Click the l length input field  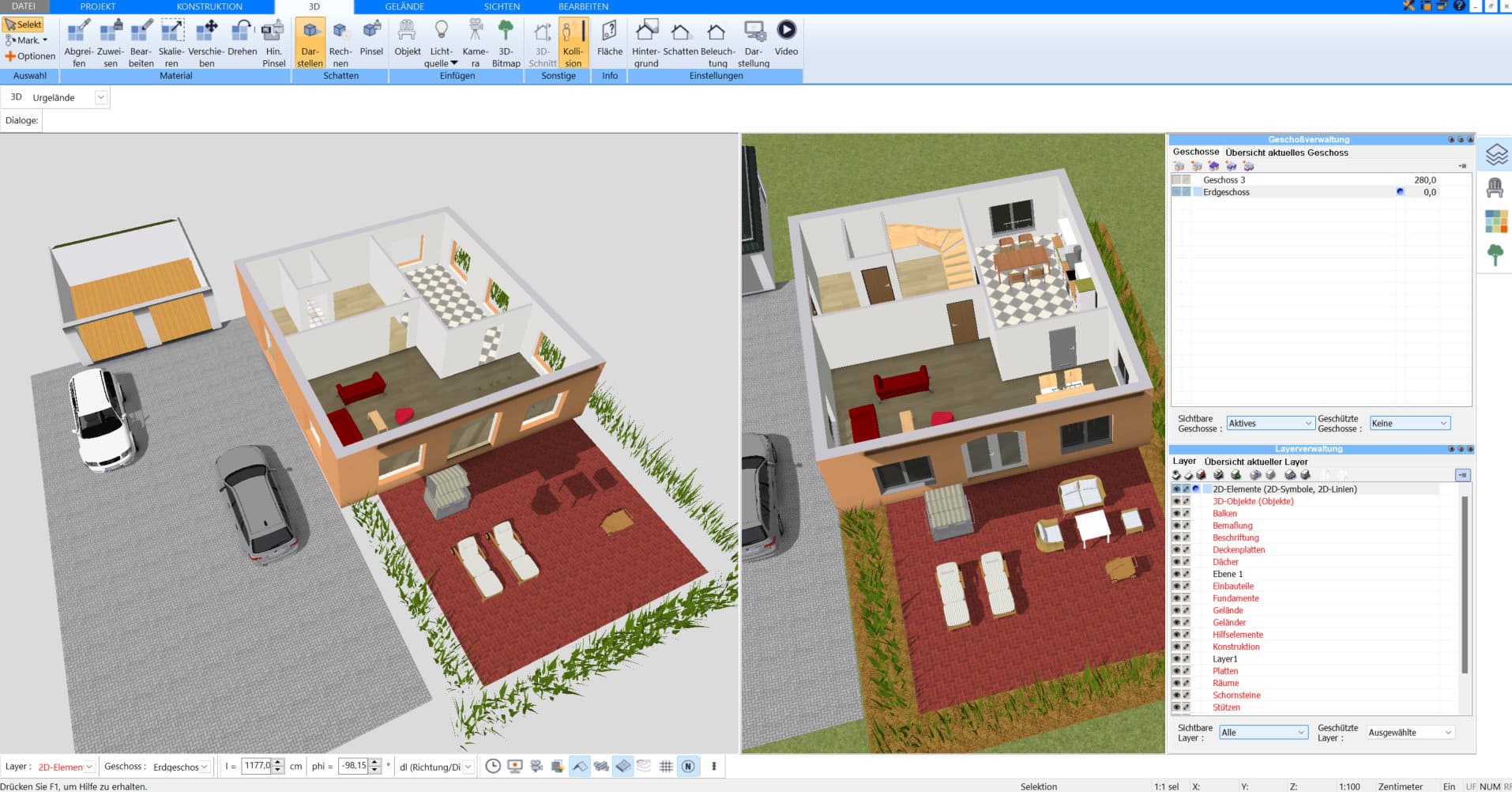(257, 766)
